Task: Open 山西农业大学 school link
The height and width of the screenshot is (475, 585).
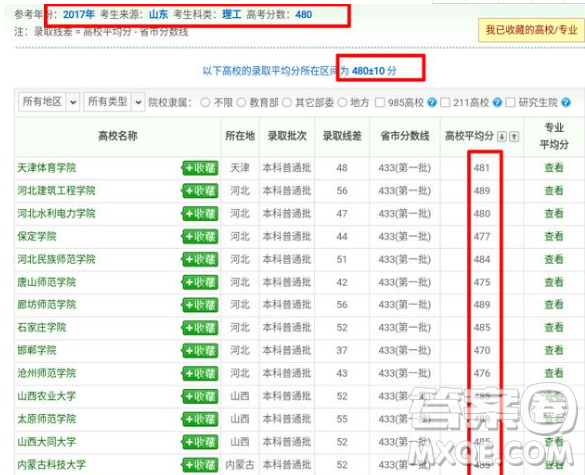Action: [x=47, y=396]
